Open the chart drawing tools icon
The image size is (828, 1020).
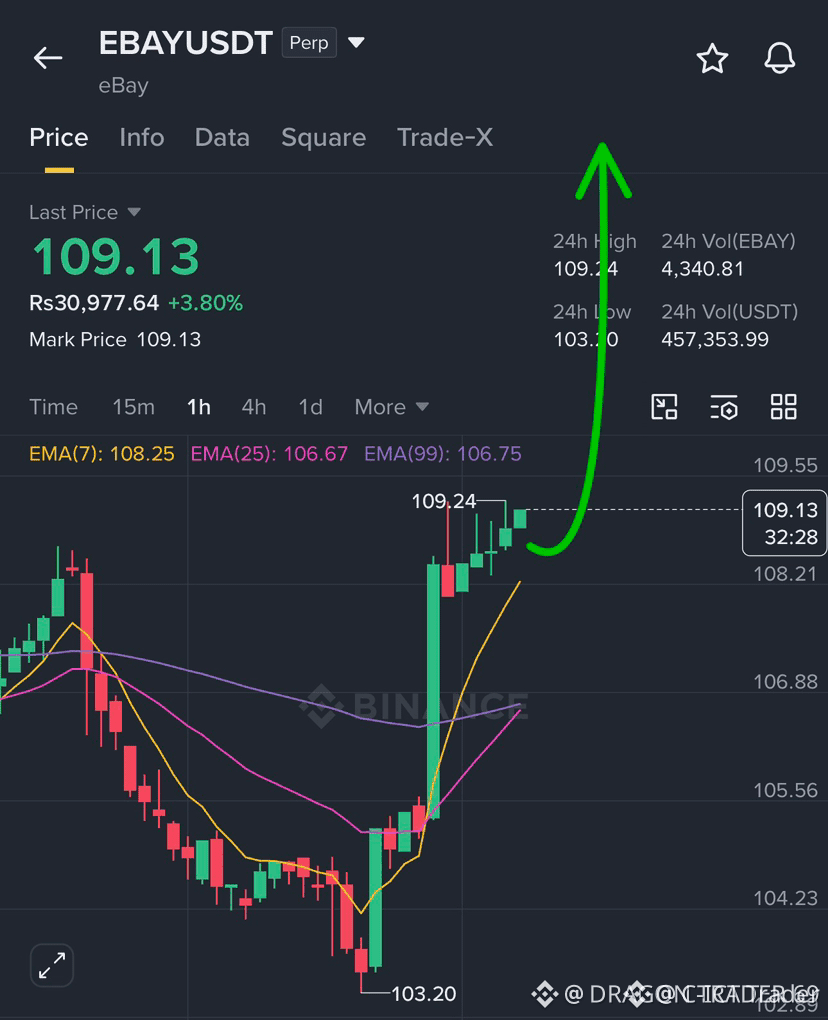pyautogui.click(x=664, y=407)
